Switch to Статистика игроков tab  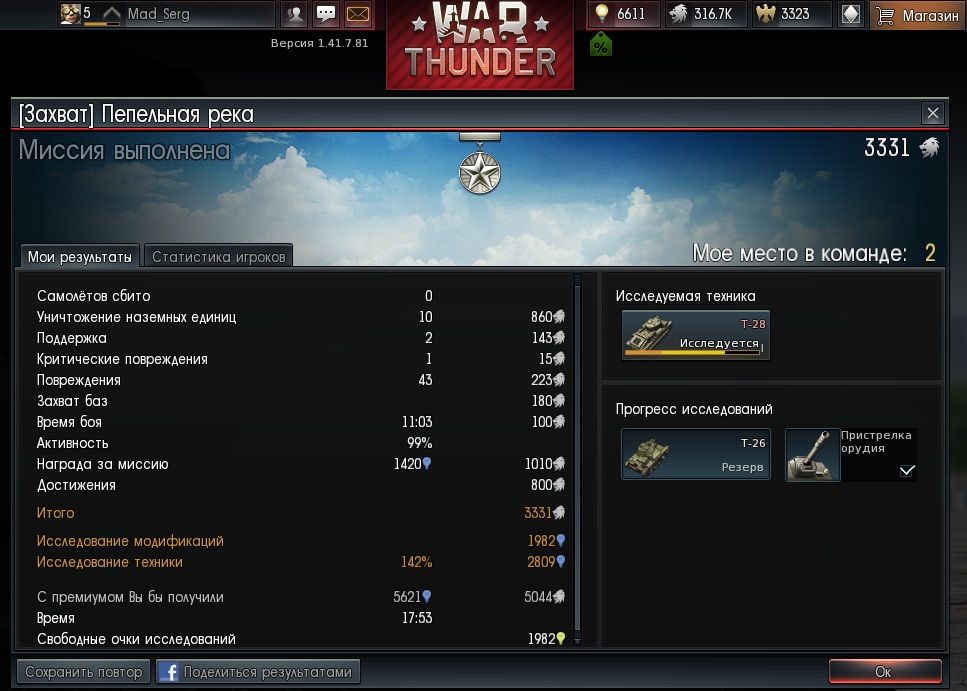point(218,256)
